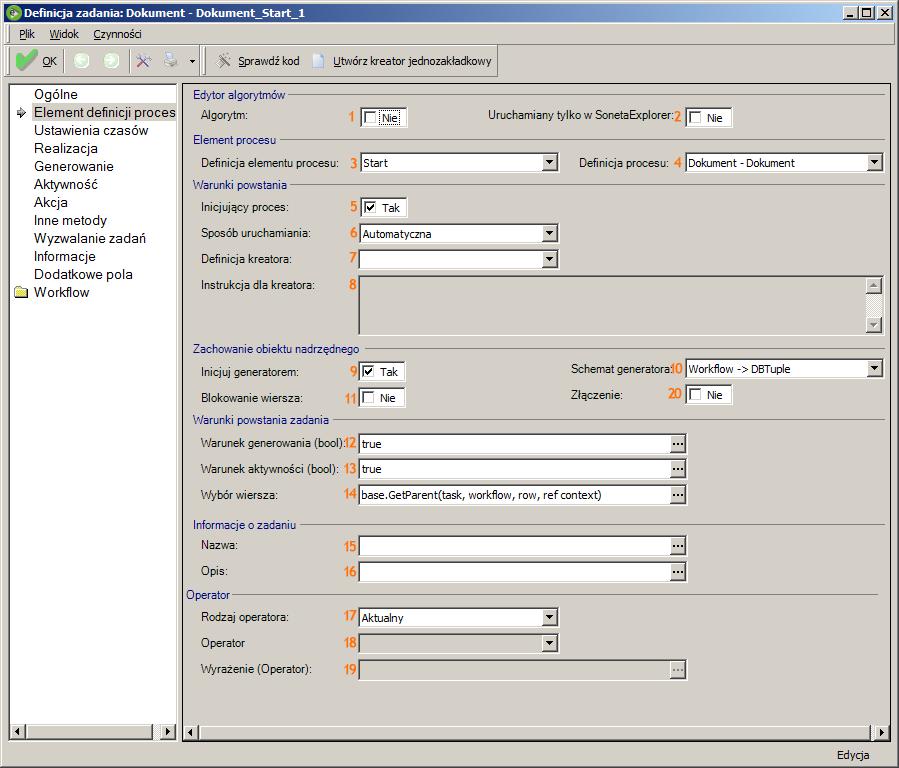Click left arrow of tree panel scrollbar
899x768 pixels.
17,731
